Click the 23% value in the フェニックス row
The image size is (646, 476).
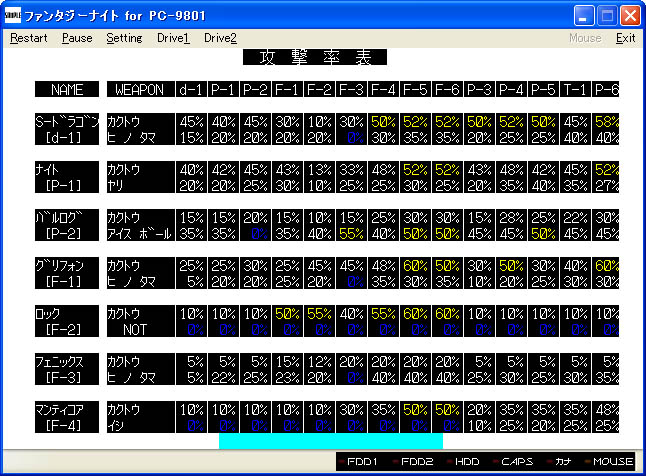288,378
